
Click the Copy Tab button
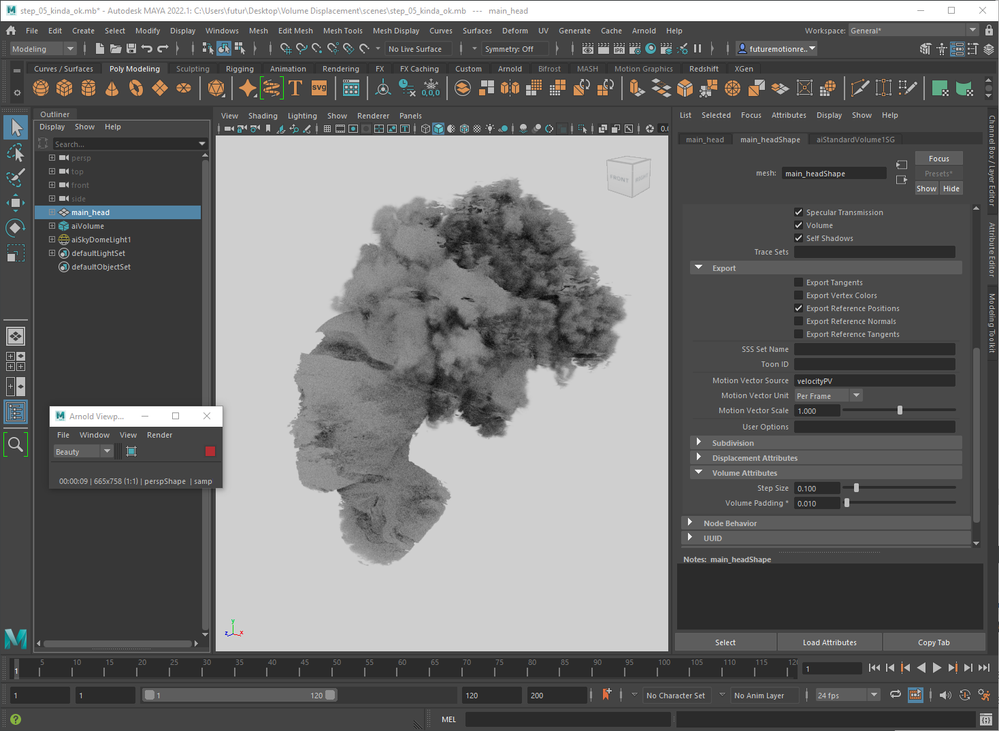933,643
